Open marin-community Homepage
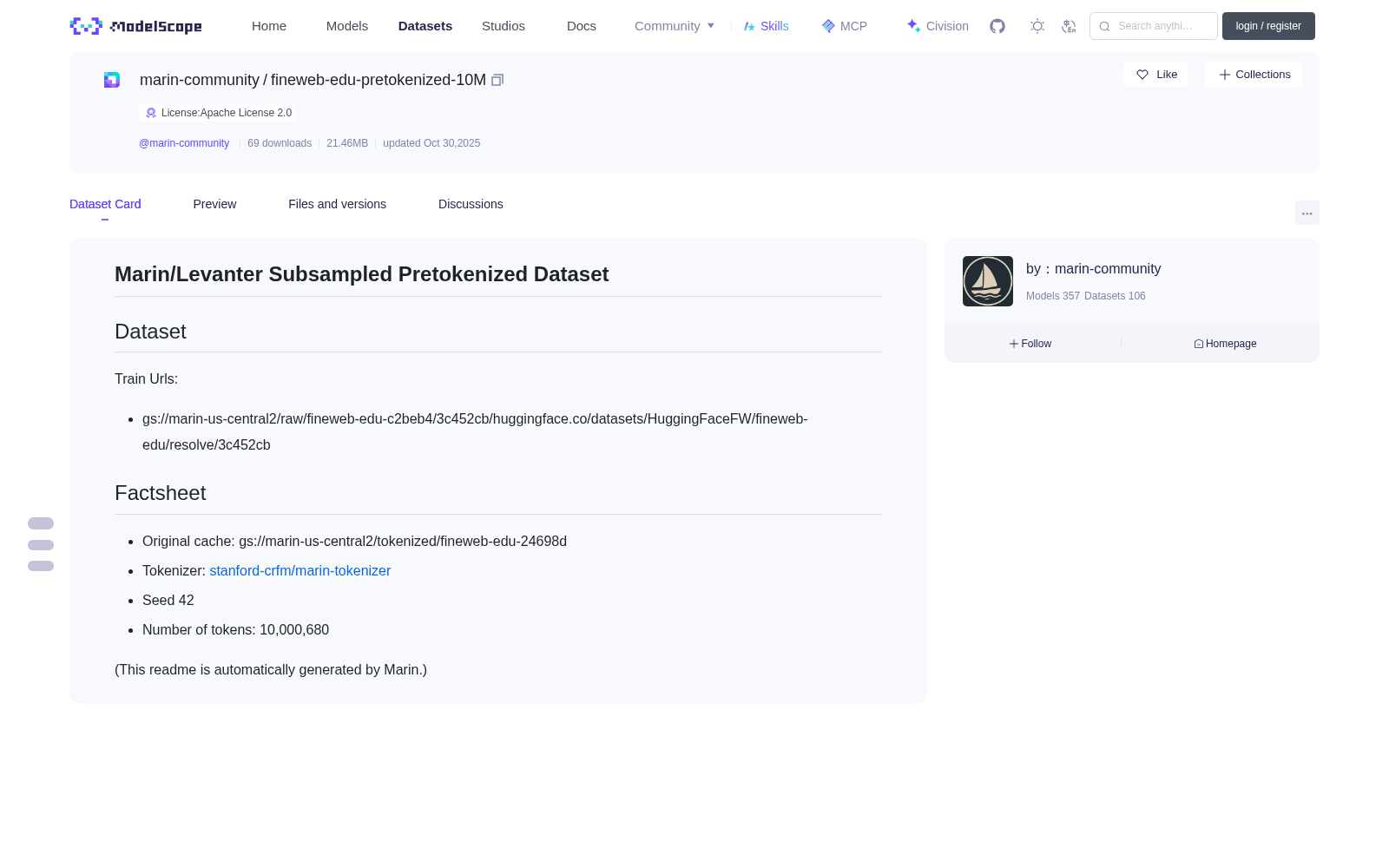 [1225, 344]
